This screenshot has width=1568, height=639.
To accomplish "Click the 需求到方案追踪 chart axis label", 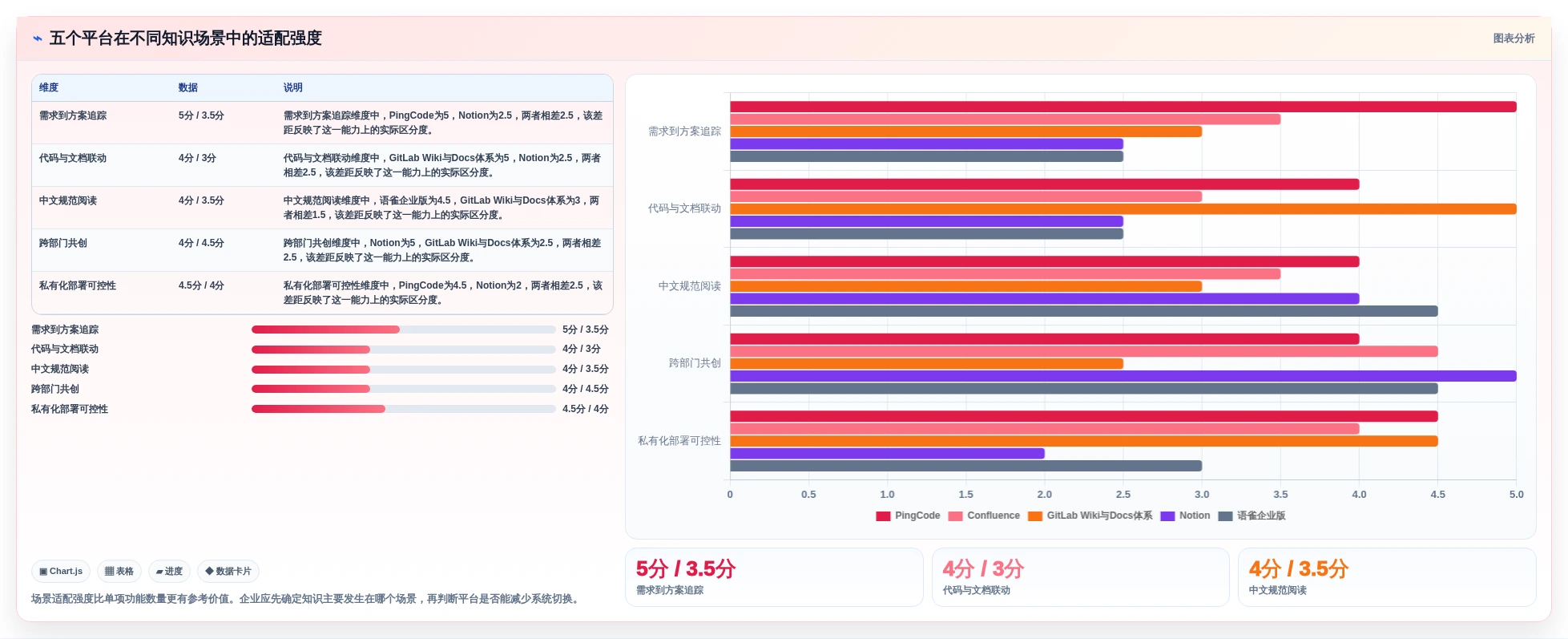I will pyautogui.click(x=684, y=131).
